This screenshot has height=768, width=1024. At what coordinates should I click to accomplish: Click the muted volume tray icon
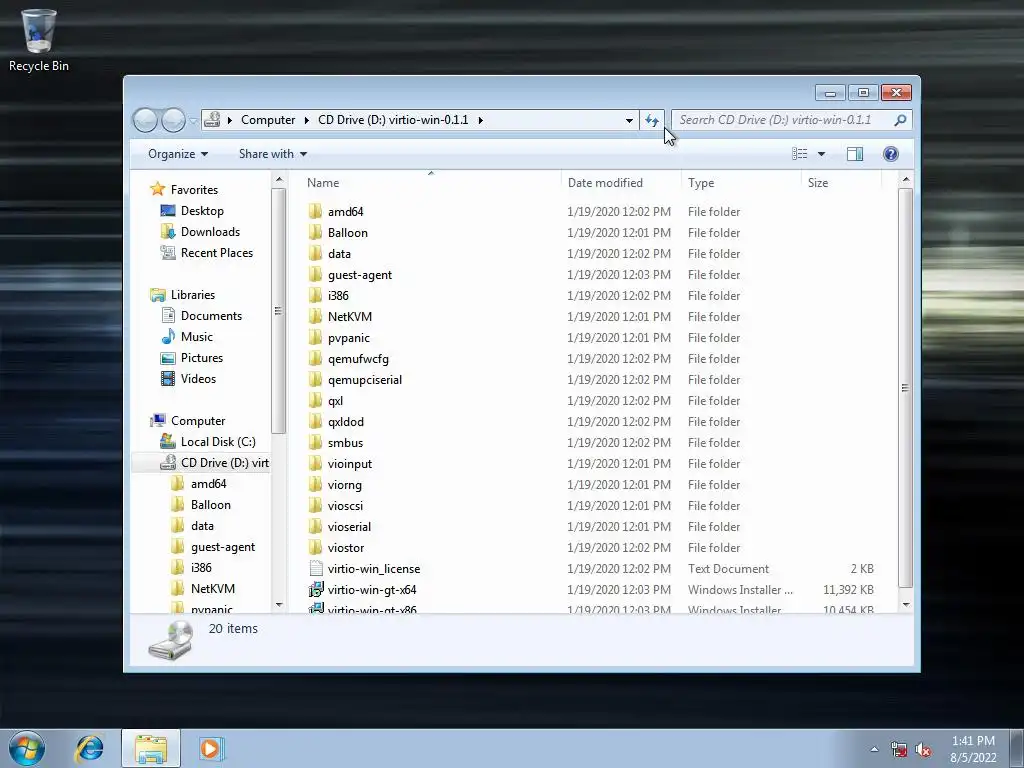coord(923,749)
